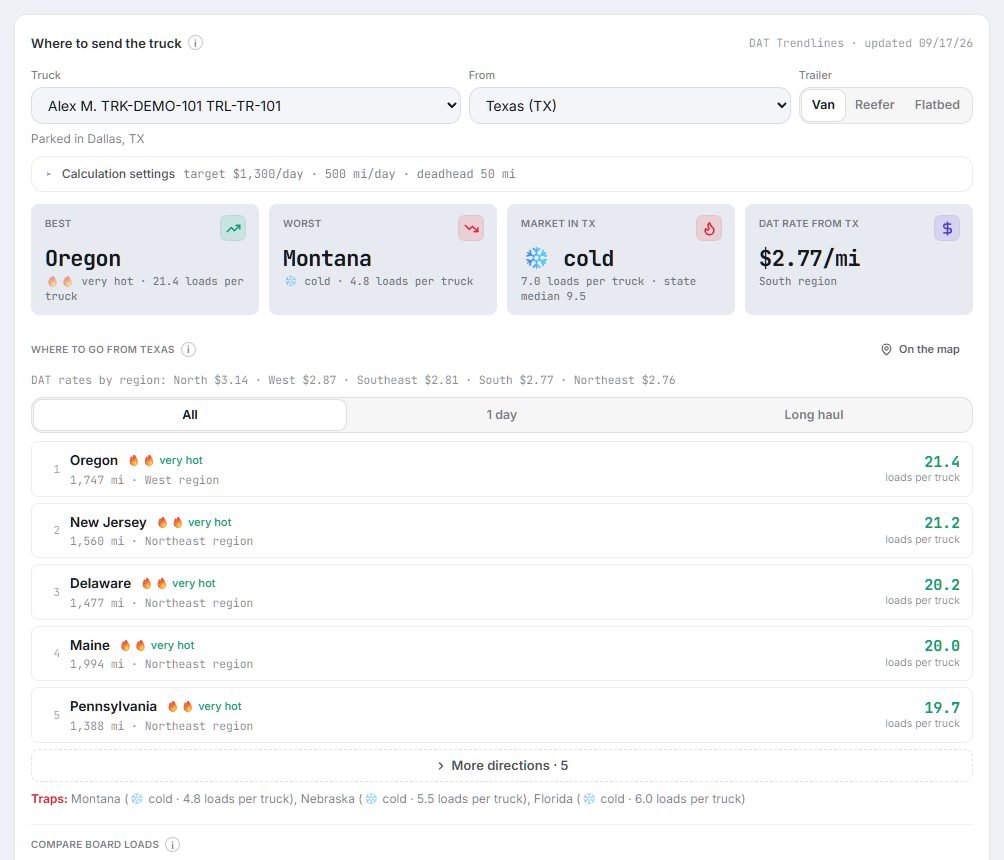Click info icon next to Where to go from Texas
This screenshot has width=1004, height=860.
[x=188, y=350]
